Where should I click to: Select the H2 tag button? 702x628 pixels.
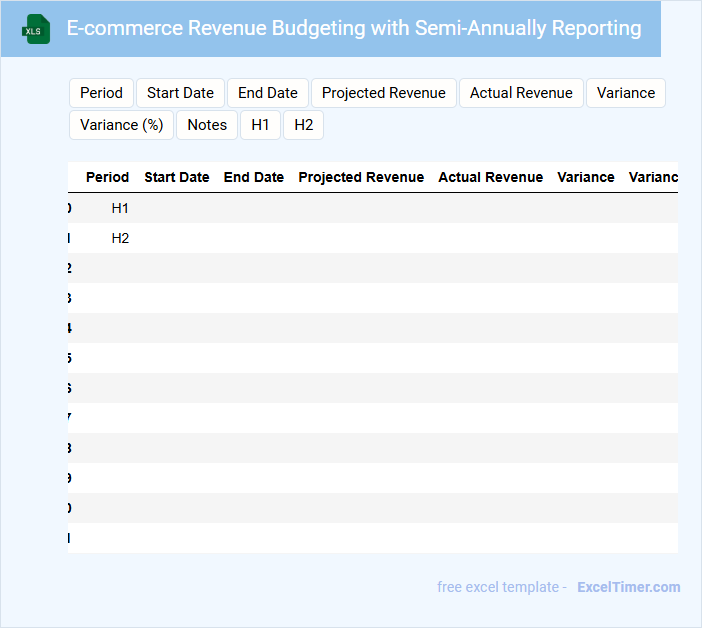[x=303, y=125]
